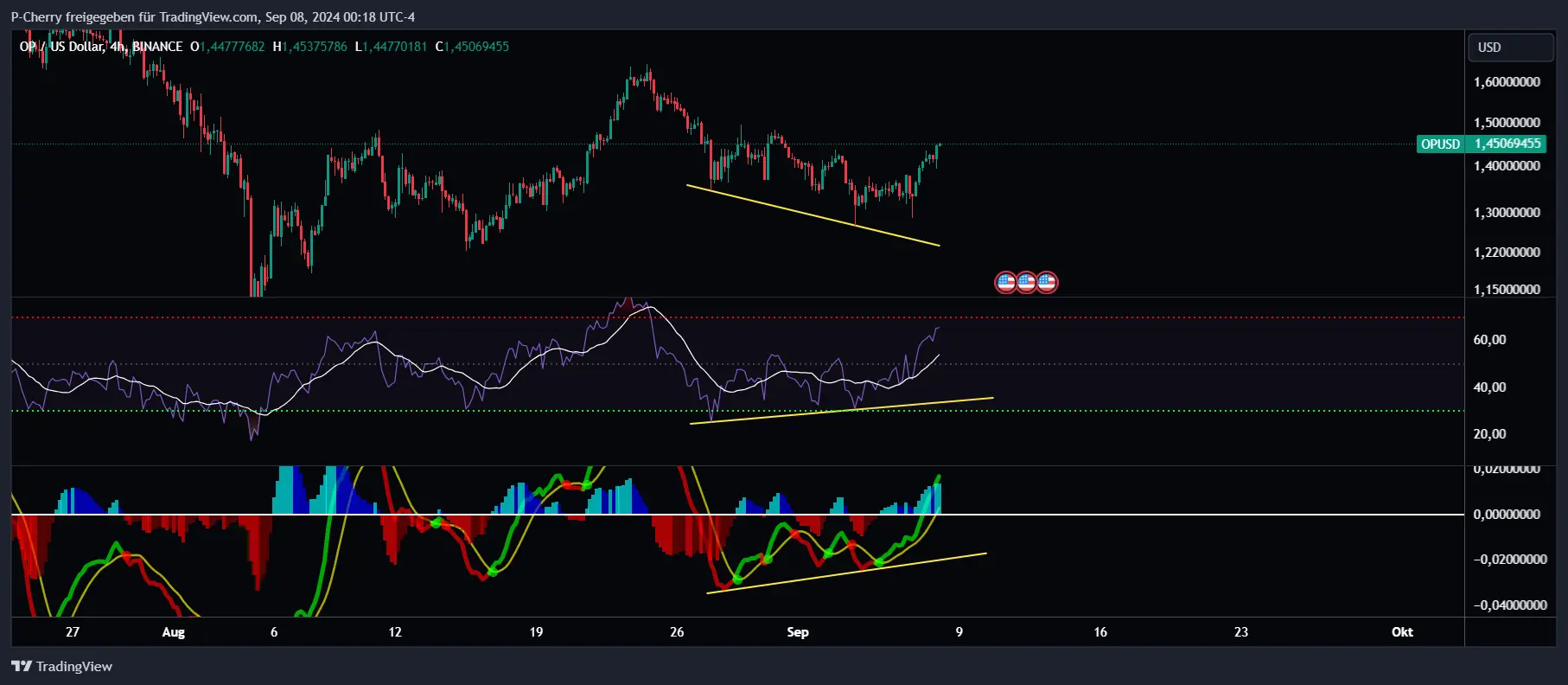This screenshot has width=1568, height=685.
Task: Click the −0,02000000 MACD scale label
Action: coord(1509,560)
